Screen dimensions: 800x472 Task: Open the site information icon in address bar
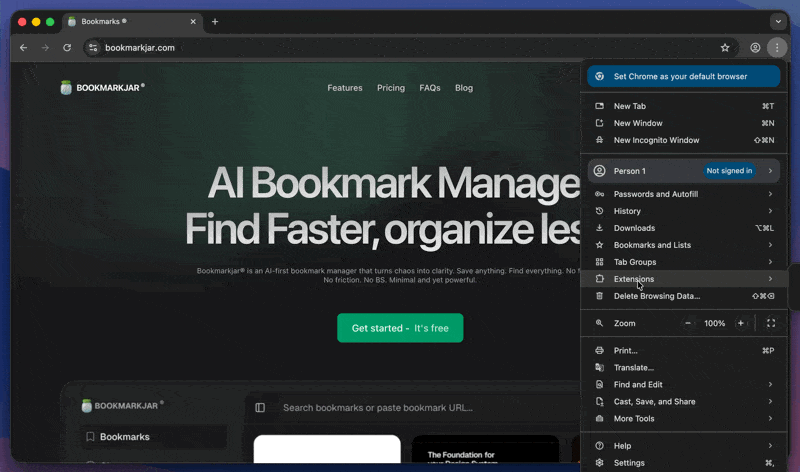[93, 47]
